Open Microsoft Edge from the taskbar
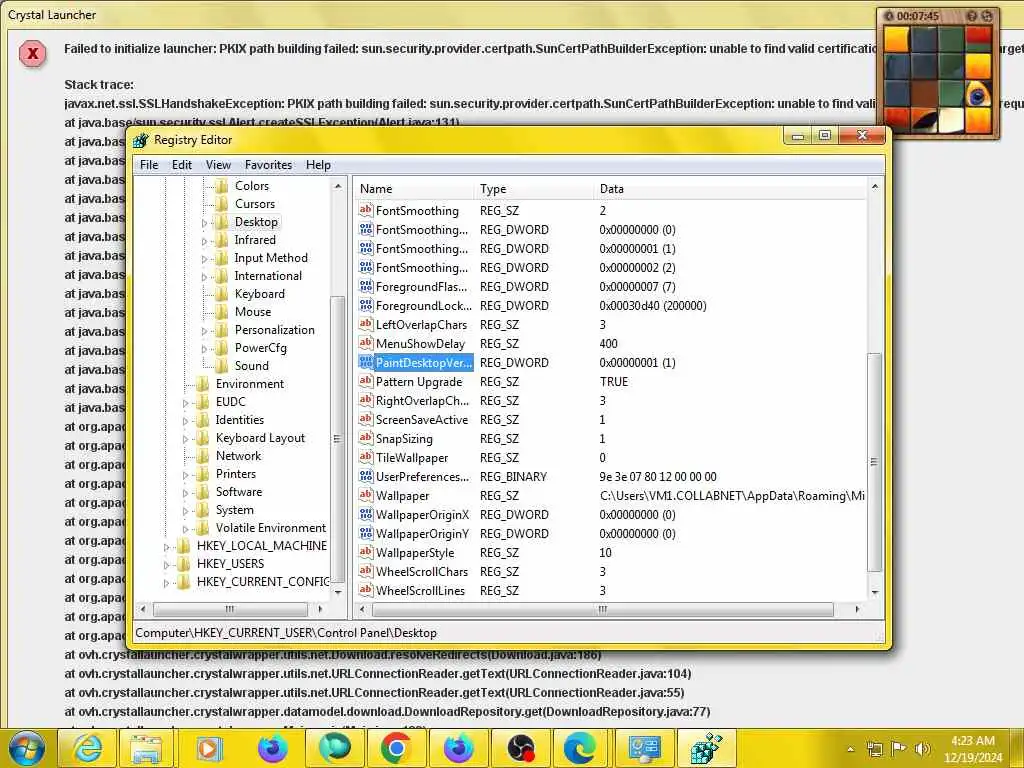This screenshot has height=768, width=1024. pyautogui.click(x=581, y=748)
